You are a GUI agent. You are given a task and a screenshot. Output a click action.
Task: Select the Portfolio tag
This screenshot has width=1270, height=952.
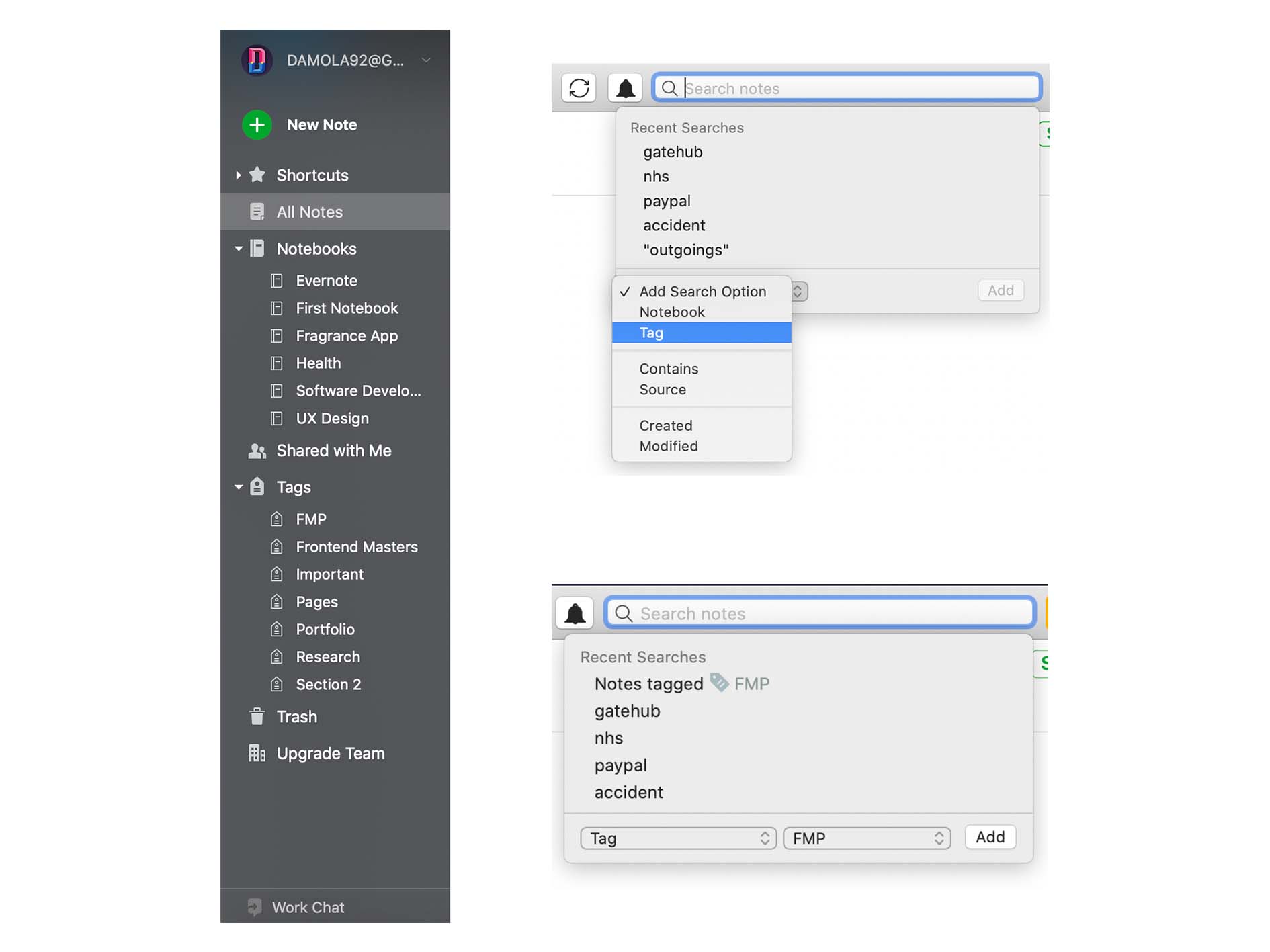325,630
